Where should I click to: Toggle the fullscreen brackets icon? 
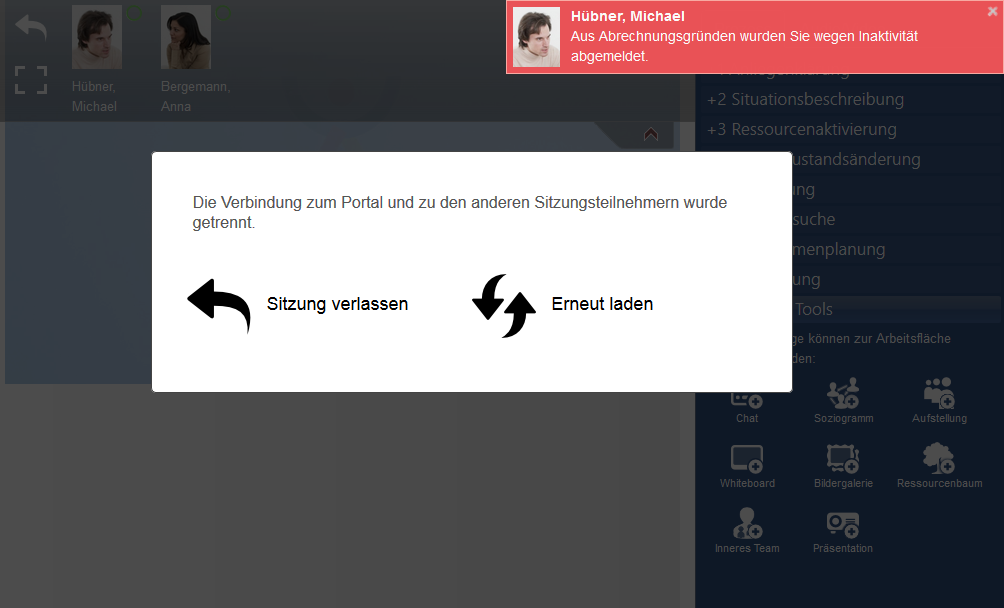point(31,80)
